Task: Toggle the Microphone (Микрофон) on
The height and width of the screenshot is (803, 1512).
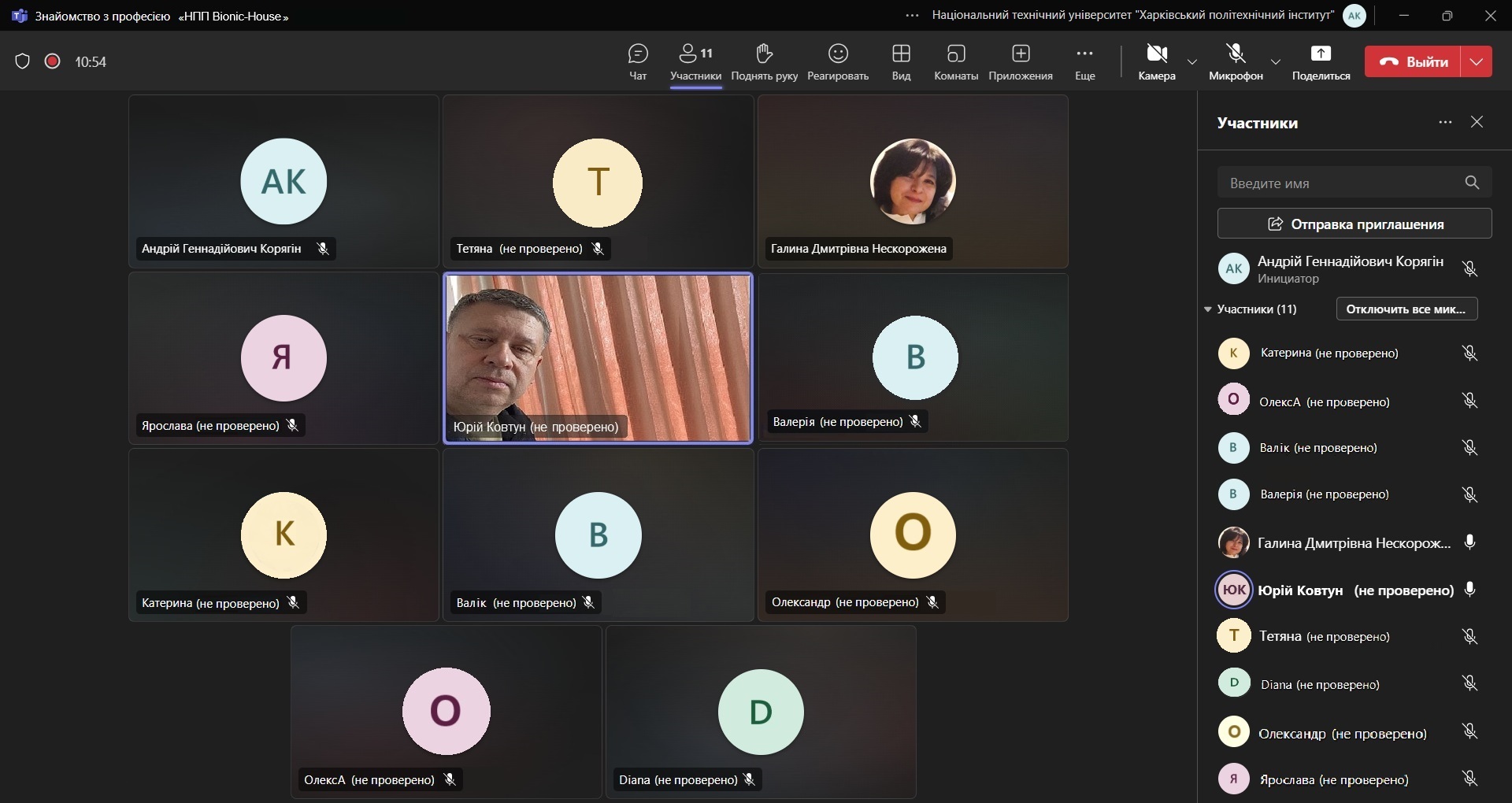Action: [1236, 61]
